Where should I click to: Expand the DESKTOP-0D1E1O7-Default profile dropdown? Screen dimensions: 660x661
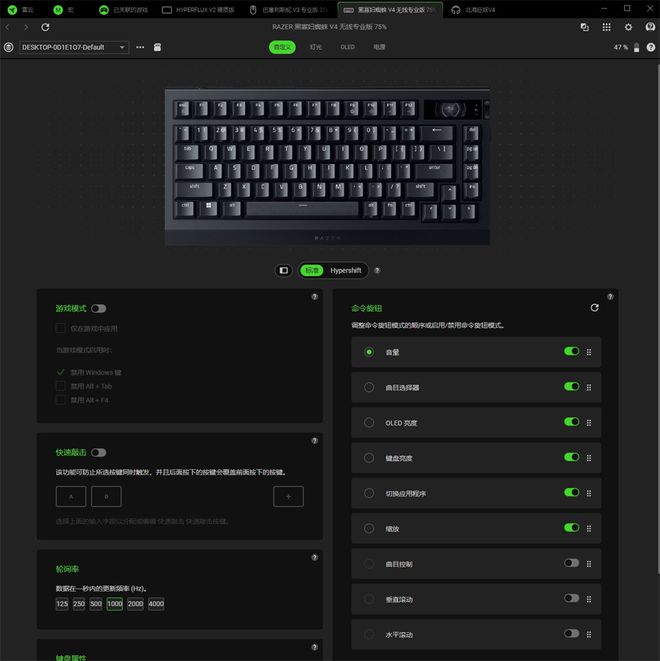coord(74,47)
